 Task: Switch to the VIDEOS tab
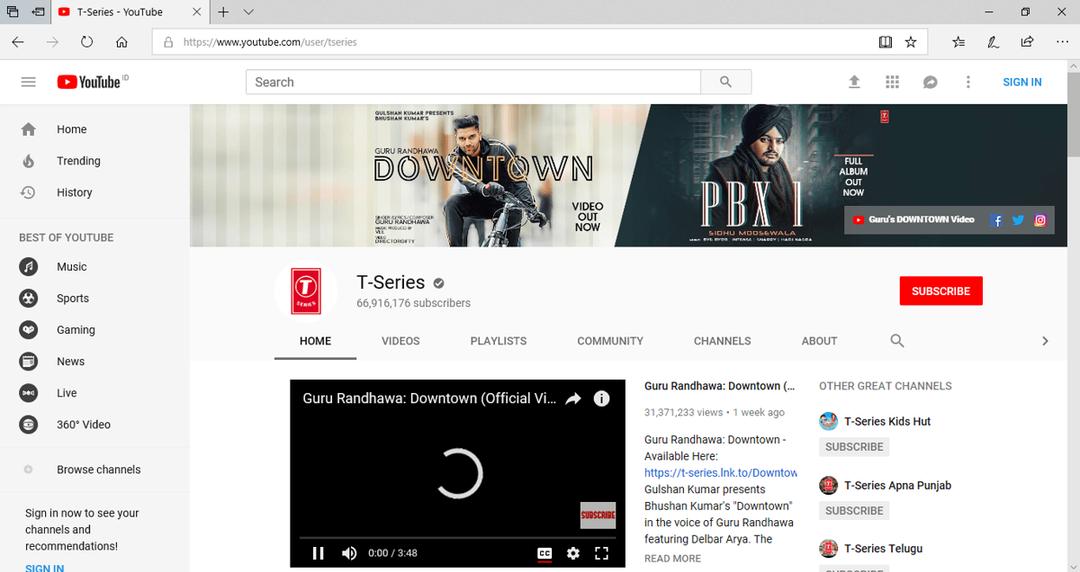(x=400, y=340)
